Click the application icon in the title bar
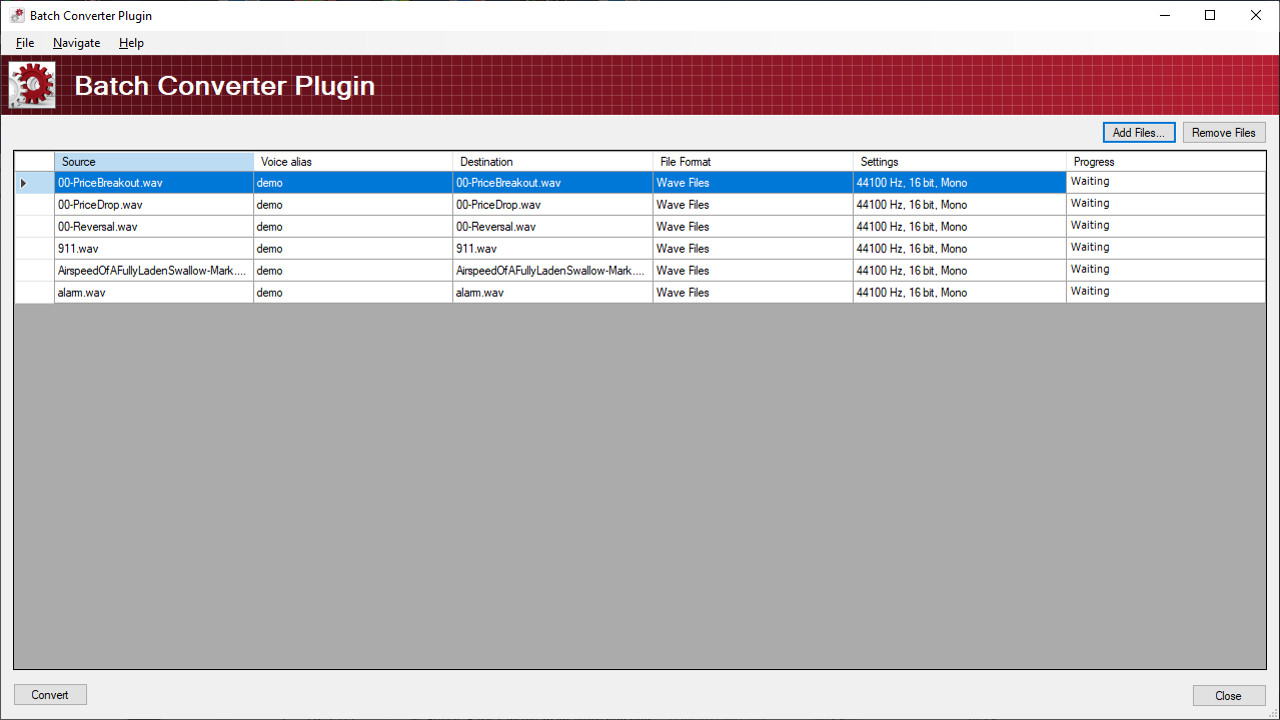 pyautogui.click(x=17, y=15)
